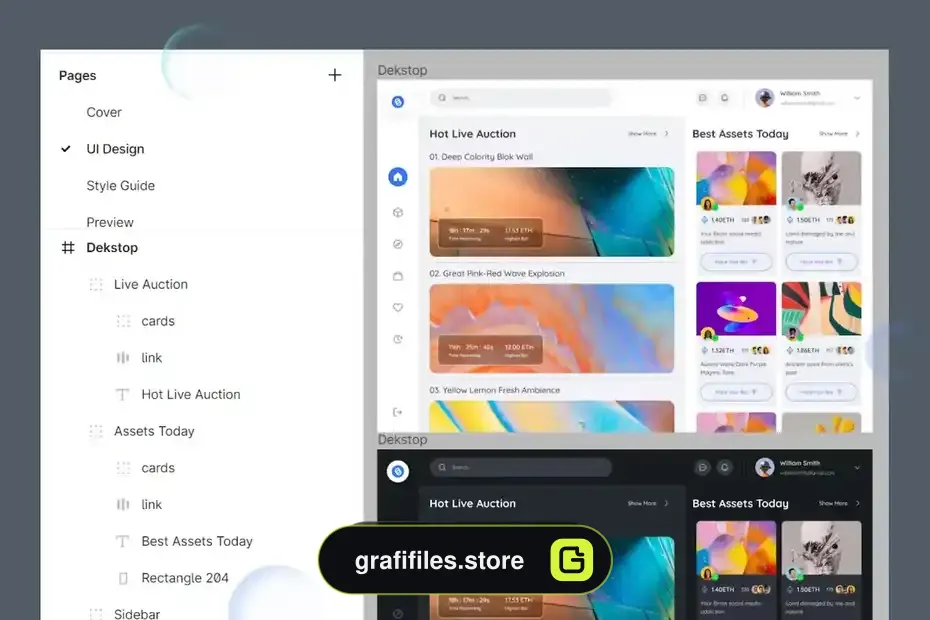Screen dimensions: 930x620
Task: Click the history clock icon in the light-theme sidebar
Action: point(398,339)
